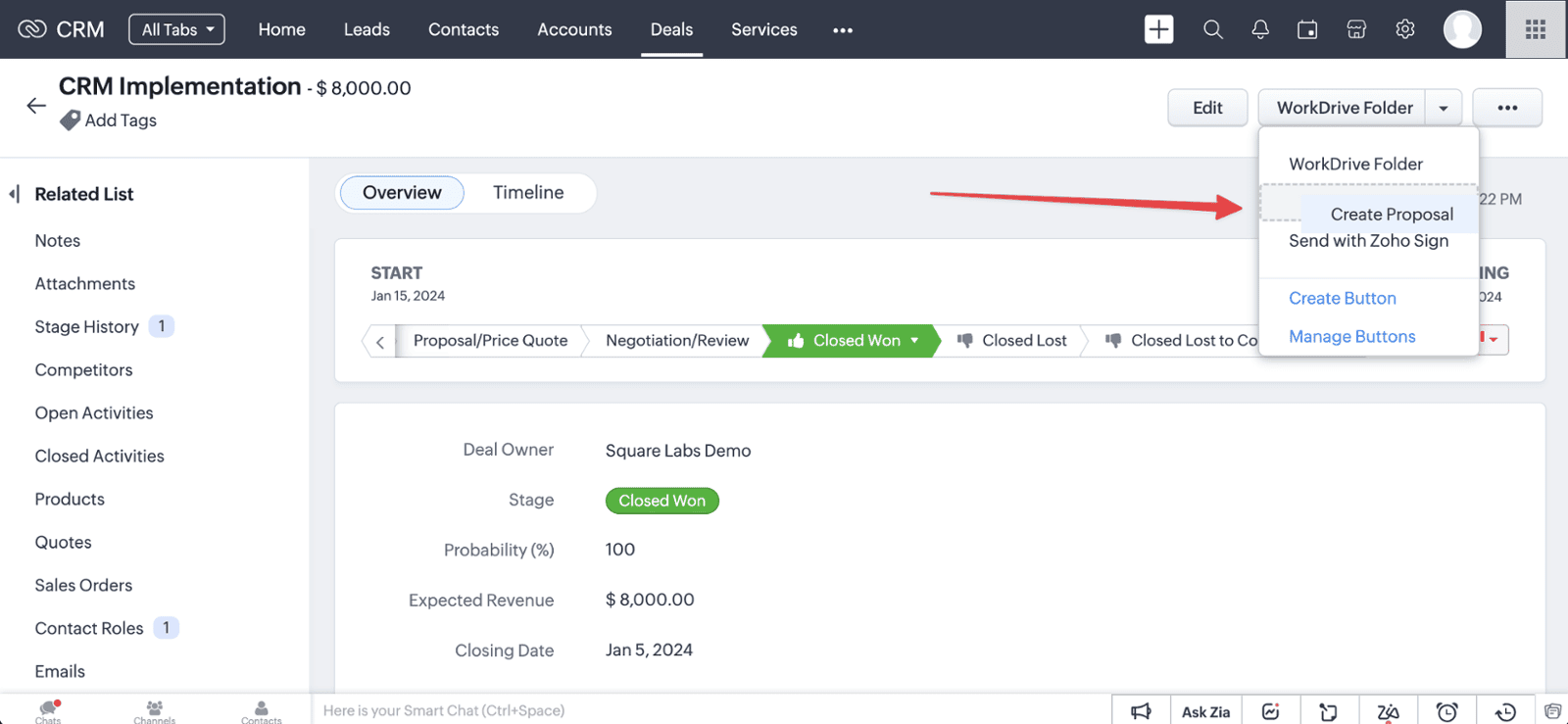Switch to the Timeline view
The width and height of the screenshot is (1568, 724).
coord(528,193)
